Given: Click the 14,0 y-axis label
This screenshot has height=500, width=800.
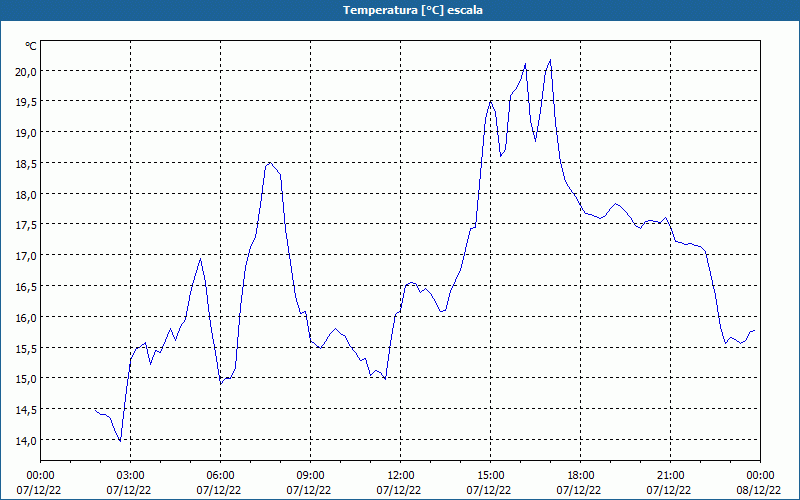Looking at the screenshot, I should 27,441.
